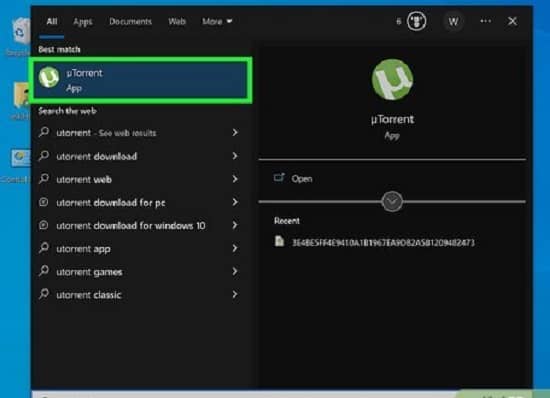The height and width of the screenshot is (398, 550).
Task: Expand arrow for 'utorrent - See web results'
Action: pos(235,133)
